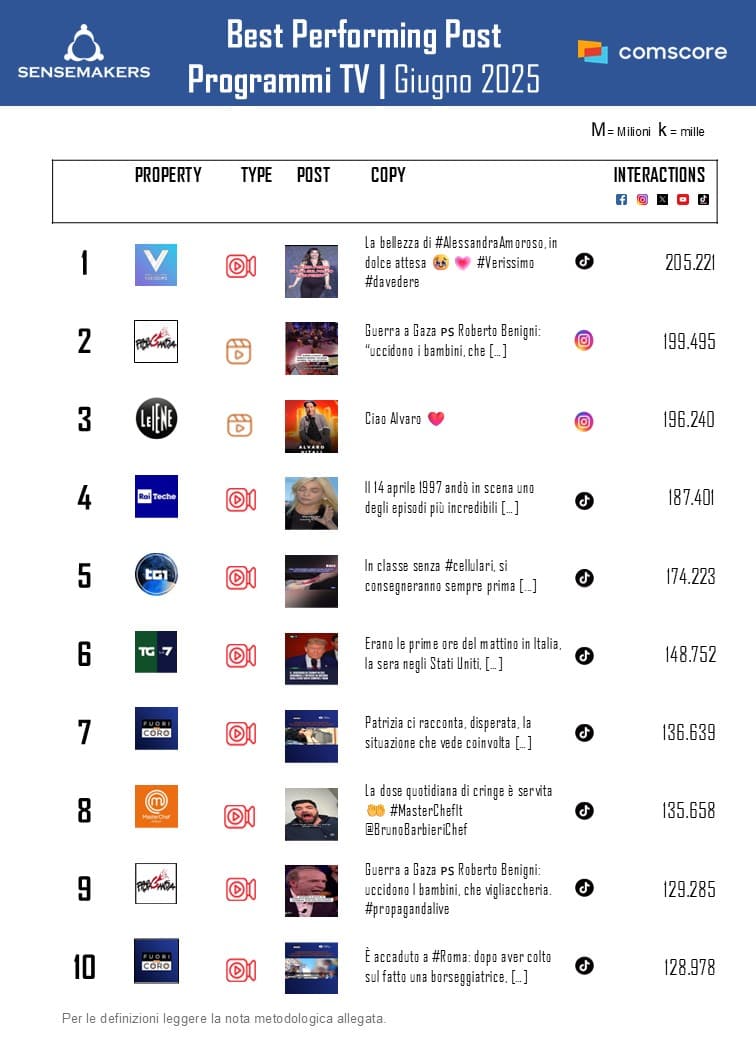Click the Facebook icon under INTERACTIONS

coord(621,200)
